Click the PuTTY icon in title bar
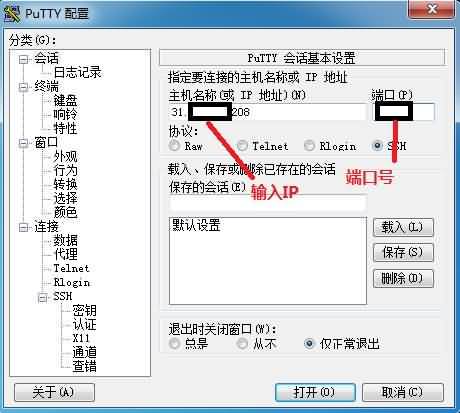460x413 pixels. tap(12, 14)
